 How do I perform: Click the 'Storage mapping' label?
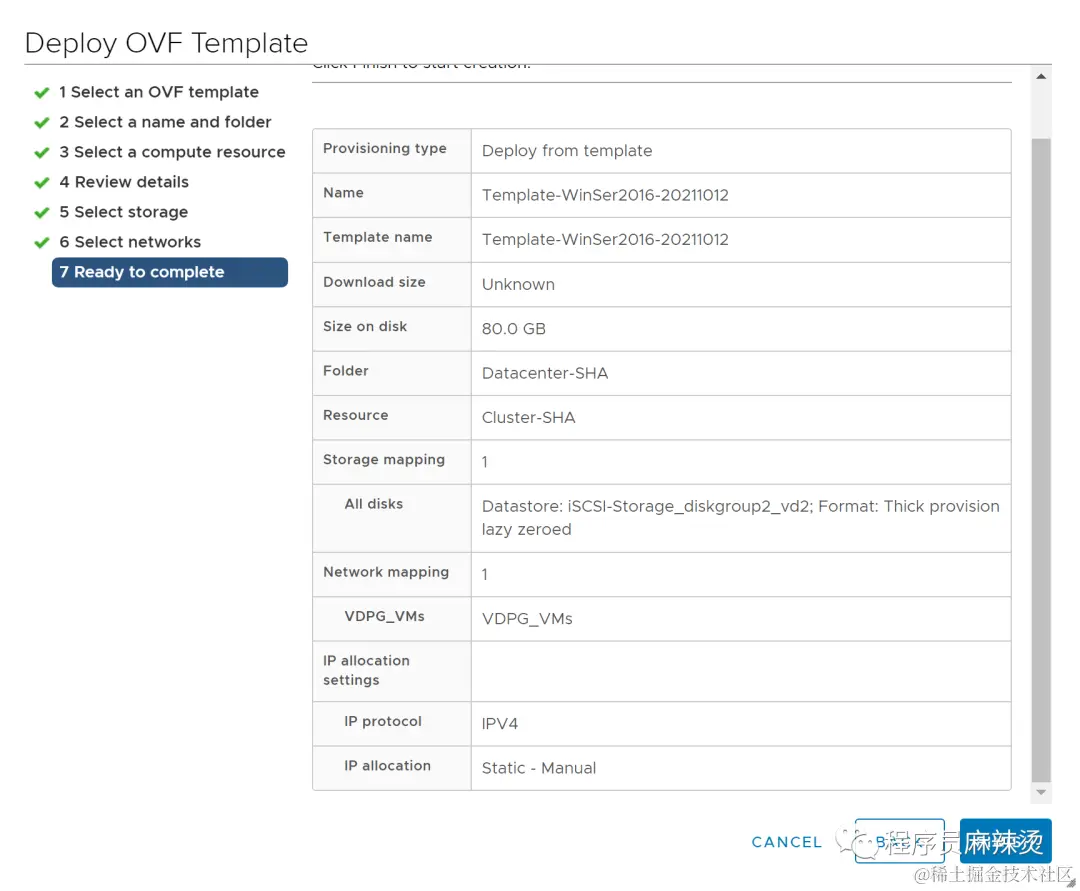tap(384, 459)
